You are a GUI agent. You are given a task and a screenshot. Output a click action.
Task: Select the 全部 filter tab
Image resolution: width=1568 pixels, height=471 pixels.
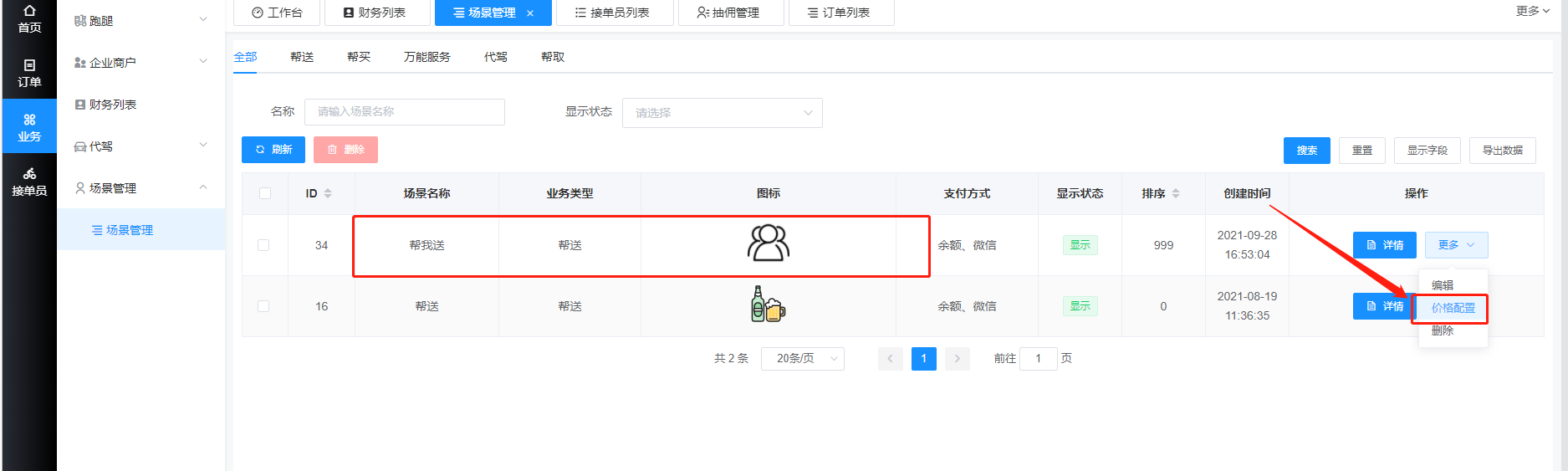[x=245, y=57]
